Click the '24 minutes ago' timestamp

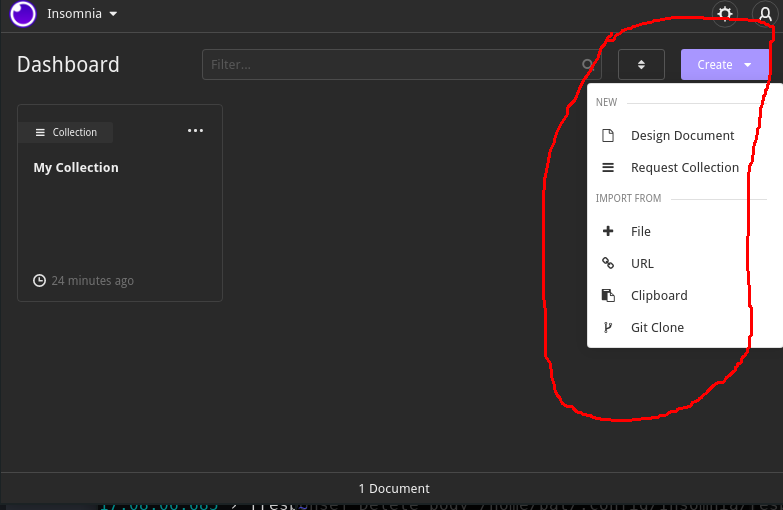(x=93, y=281)
